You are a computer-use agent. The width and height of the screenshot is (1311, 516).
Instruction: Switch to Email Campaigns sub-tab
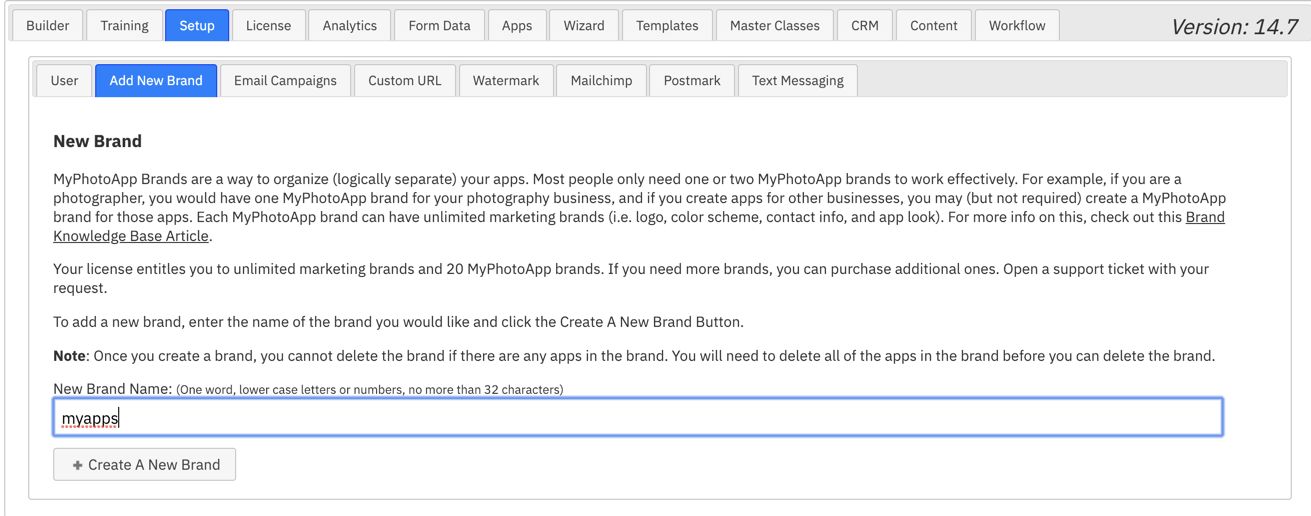pyautogui.click(x=285, y=80)
